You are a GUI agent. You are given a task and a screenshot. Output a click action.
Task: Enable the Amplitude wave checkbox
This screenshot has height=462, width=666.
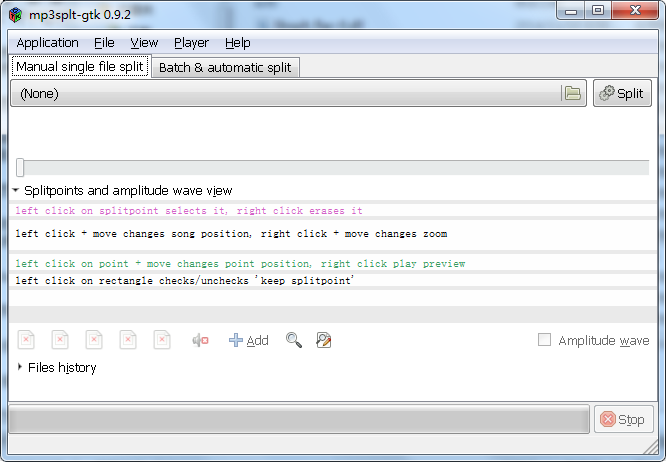click(x=544, y=340)
